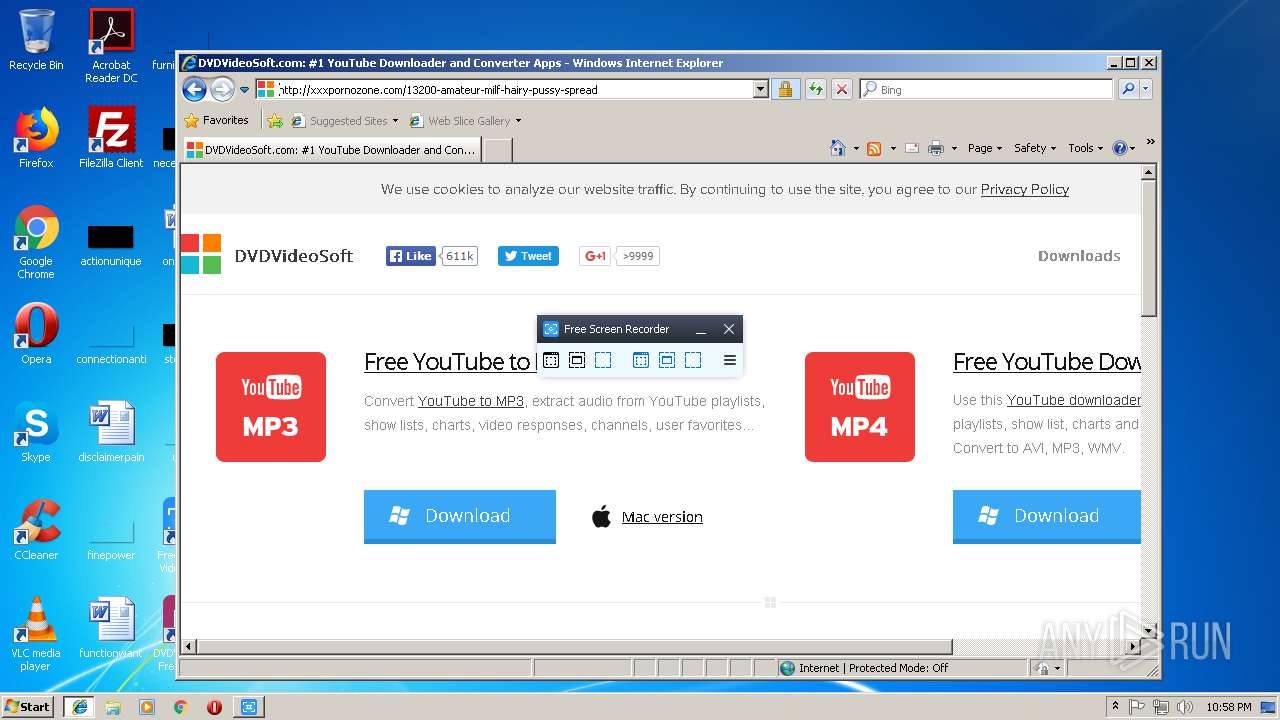Click the blue record window icon in Free Screen Recorder
This screenshot has height=720, width=1280.
(667, 360)
